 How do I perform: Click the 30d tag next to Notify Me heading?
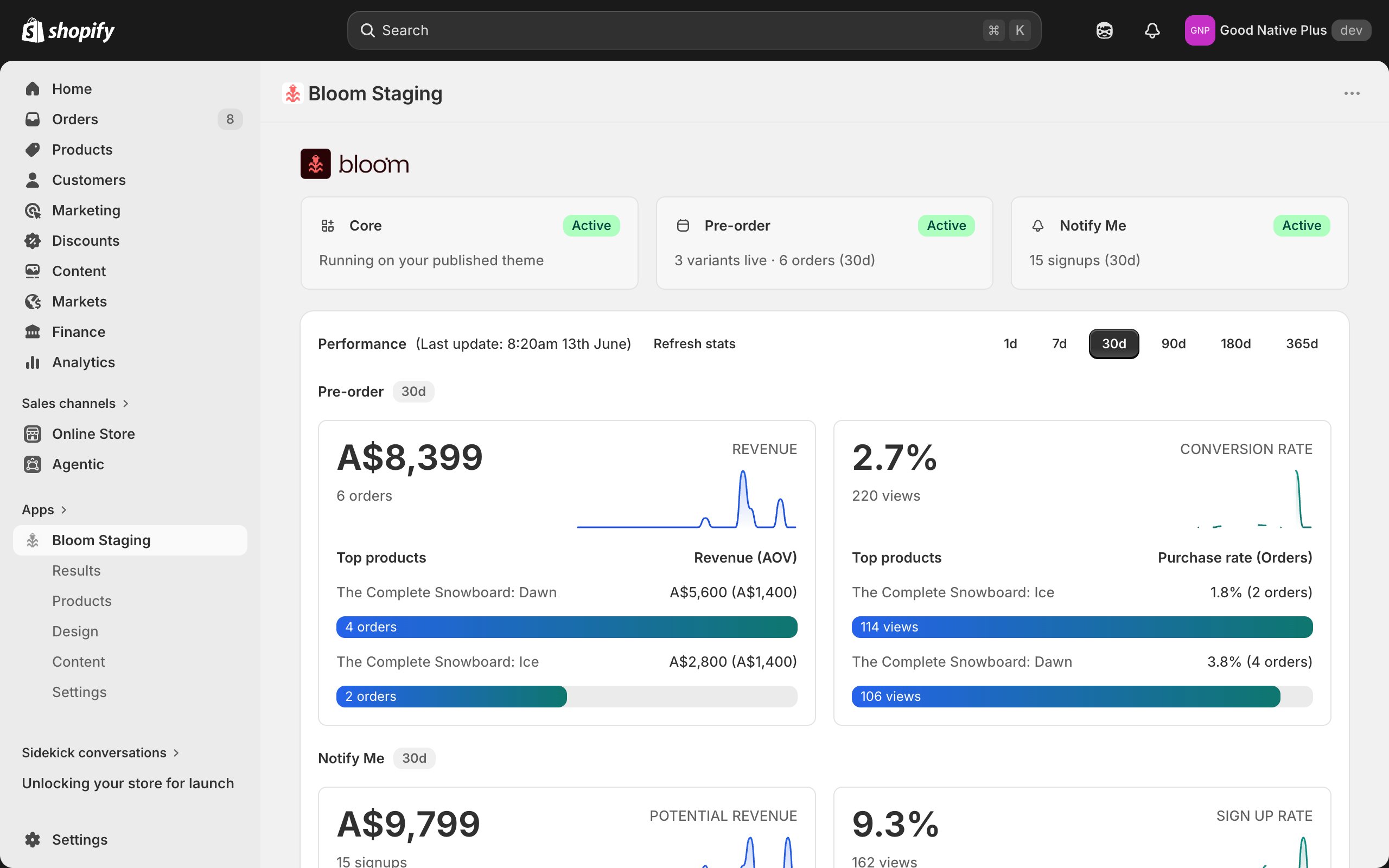414,758
